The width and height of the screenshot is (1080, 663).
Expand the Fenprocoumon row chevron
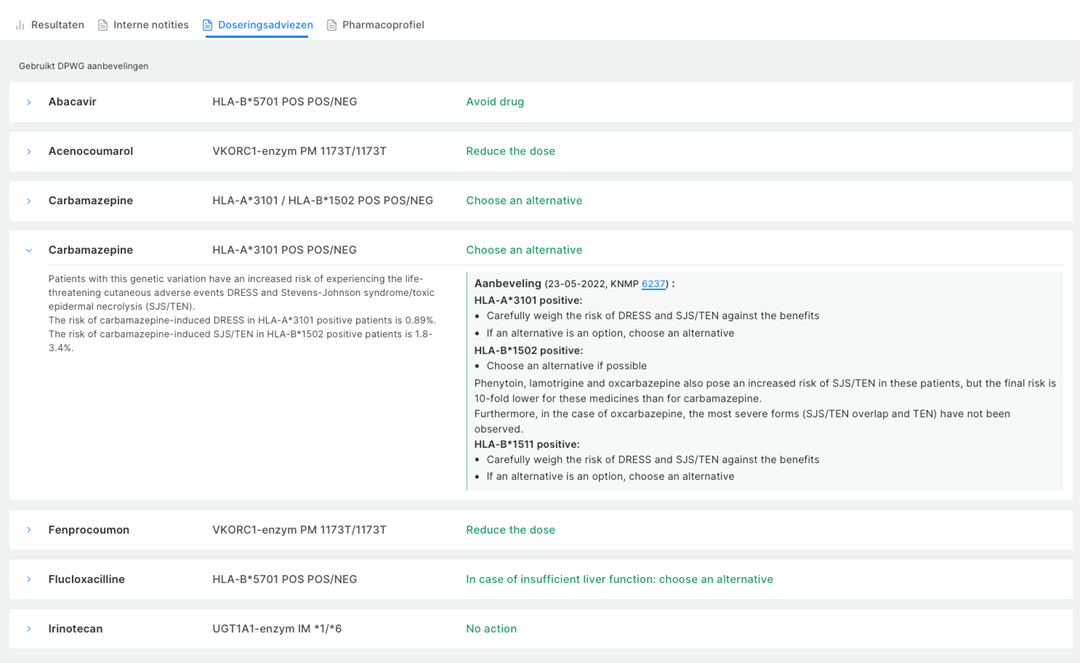pos(29,530)
